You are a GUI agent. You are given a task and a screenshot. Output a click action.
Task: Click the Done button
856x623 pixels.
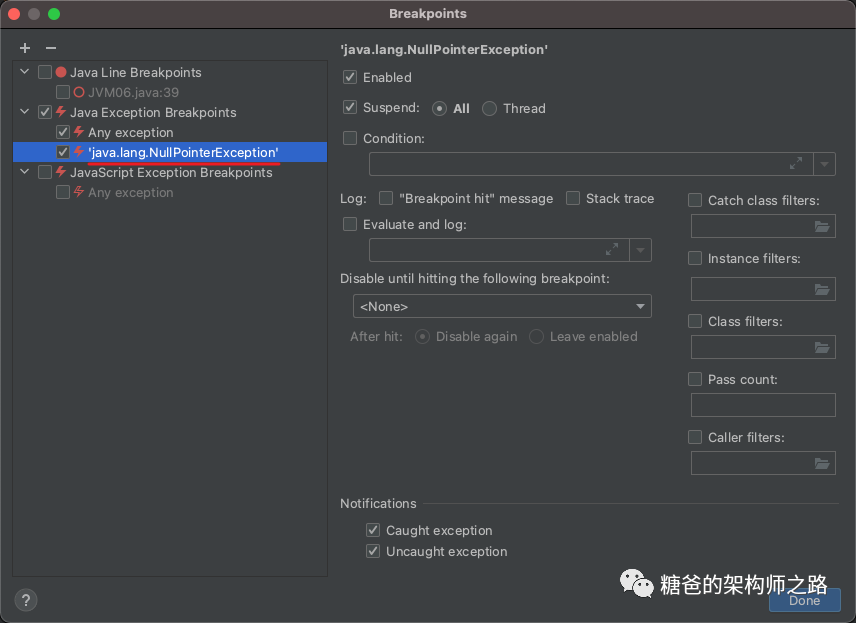(804, 600)
